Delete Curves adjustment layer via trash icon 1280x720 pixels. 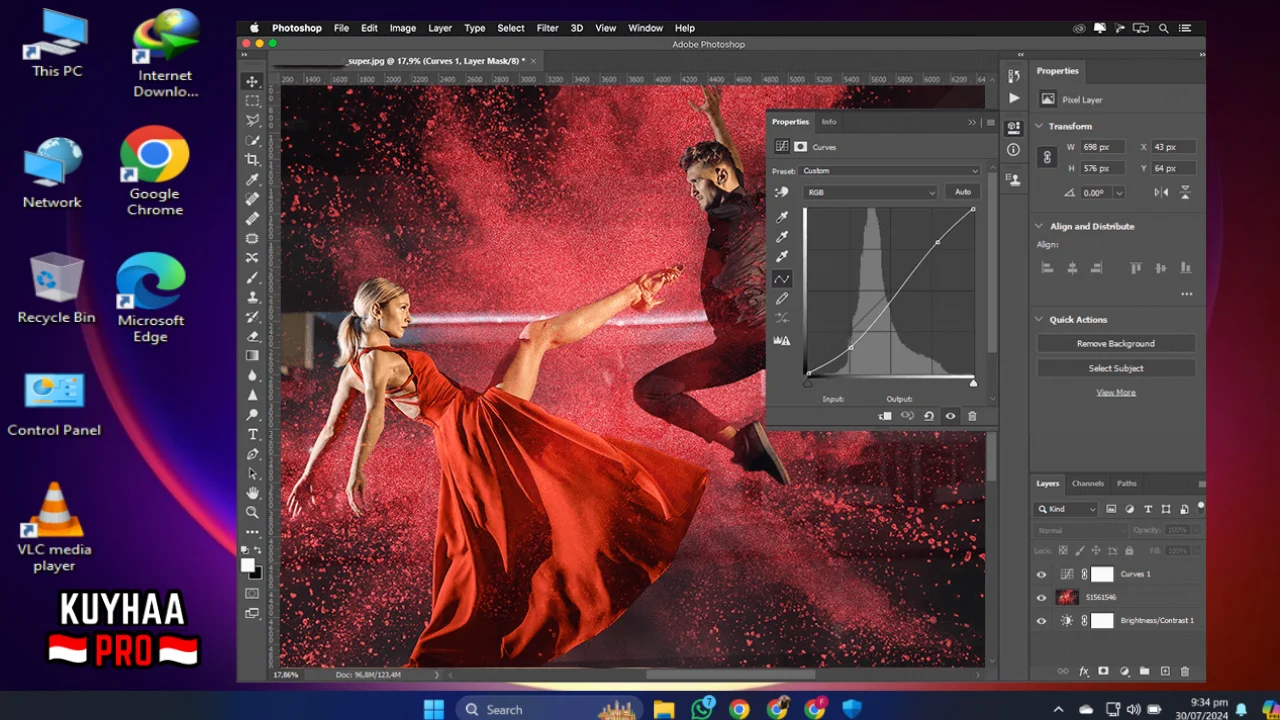[x=972, y=416]
